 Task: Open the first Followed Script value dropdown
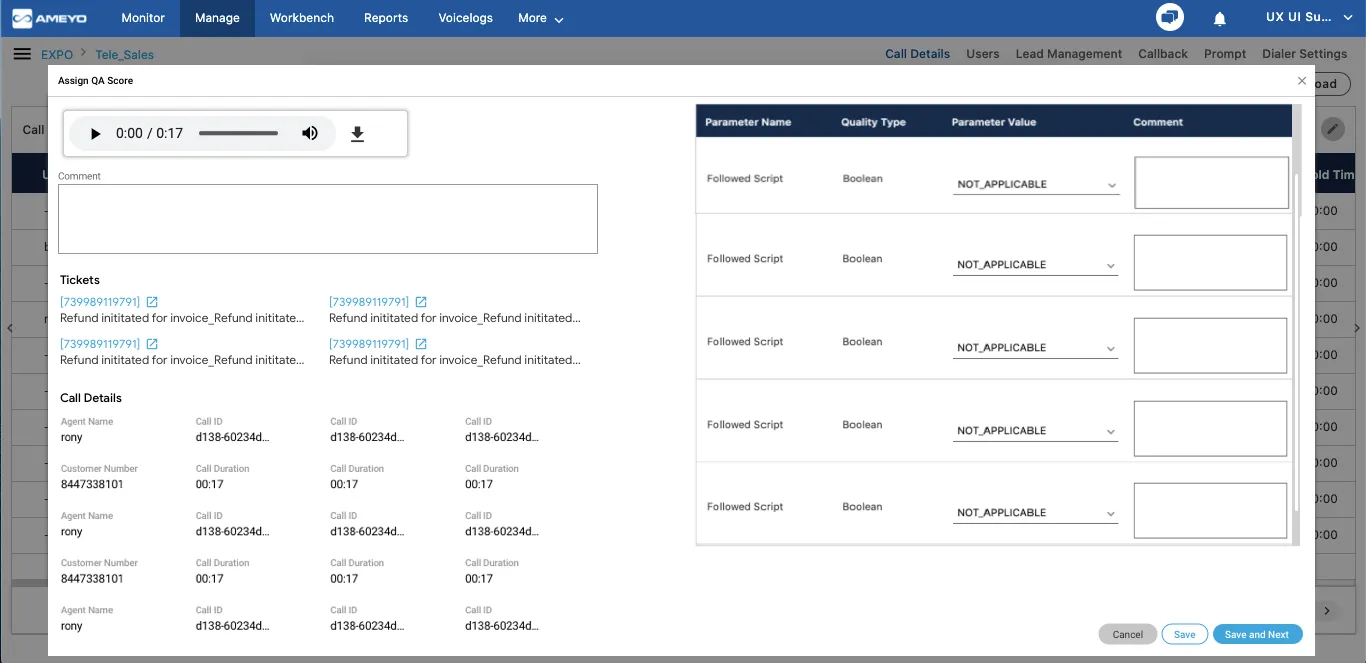1036,185
